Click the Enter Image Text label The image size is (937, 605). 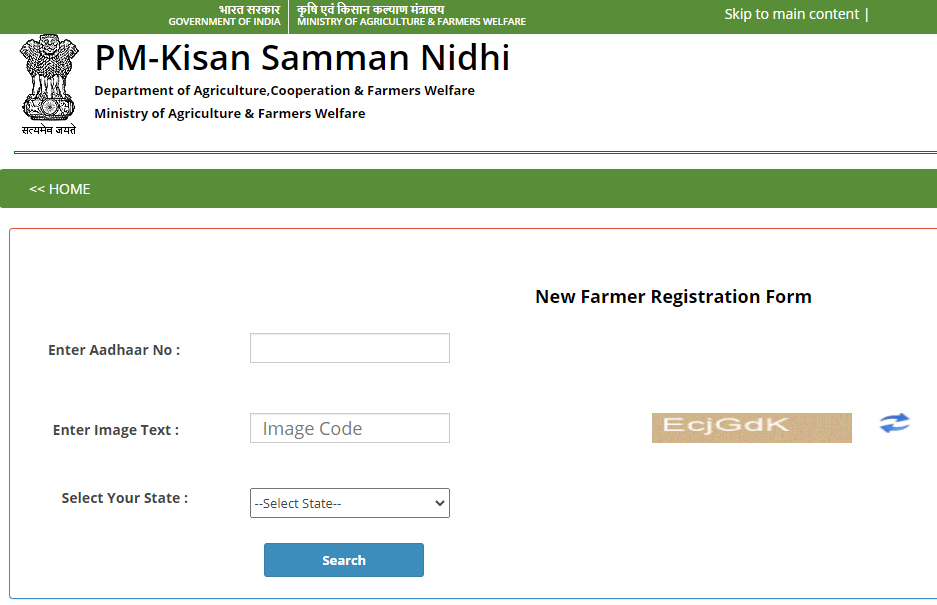click(x=116, y=430)
